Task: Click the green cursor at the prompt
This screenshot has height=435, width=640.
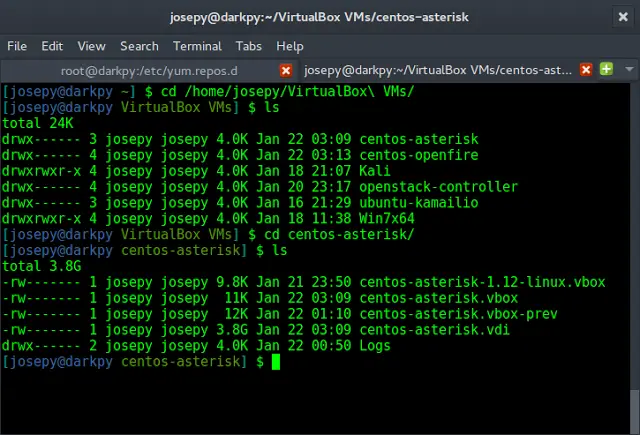Action: [276, 362]
